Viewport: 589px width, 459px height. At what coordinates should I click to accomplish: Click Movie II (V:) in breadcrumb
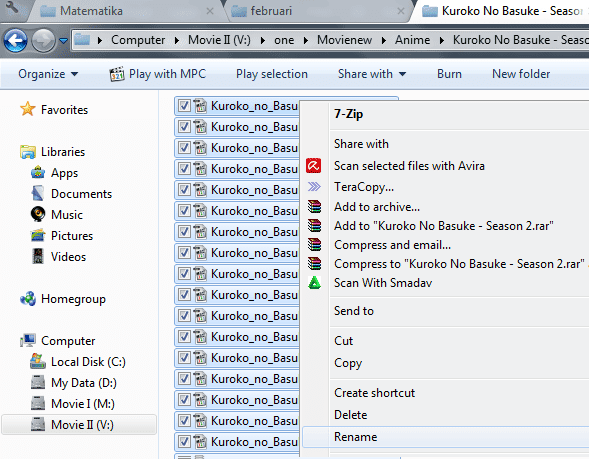pyautogui.click(x=219, y=40)
